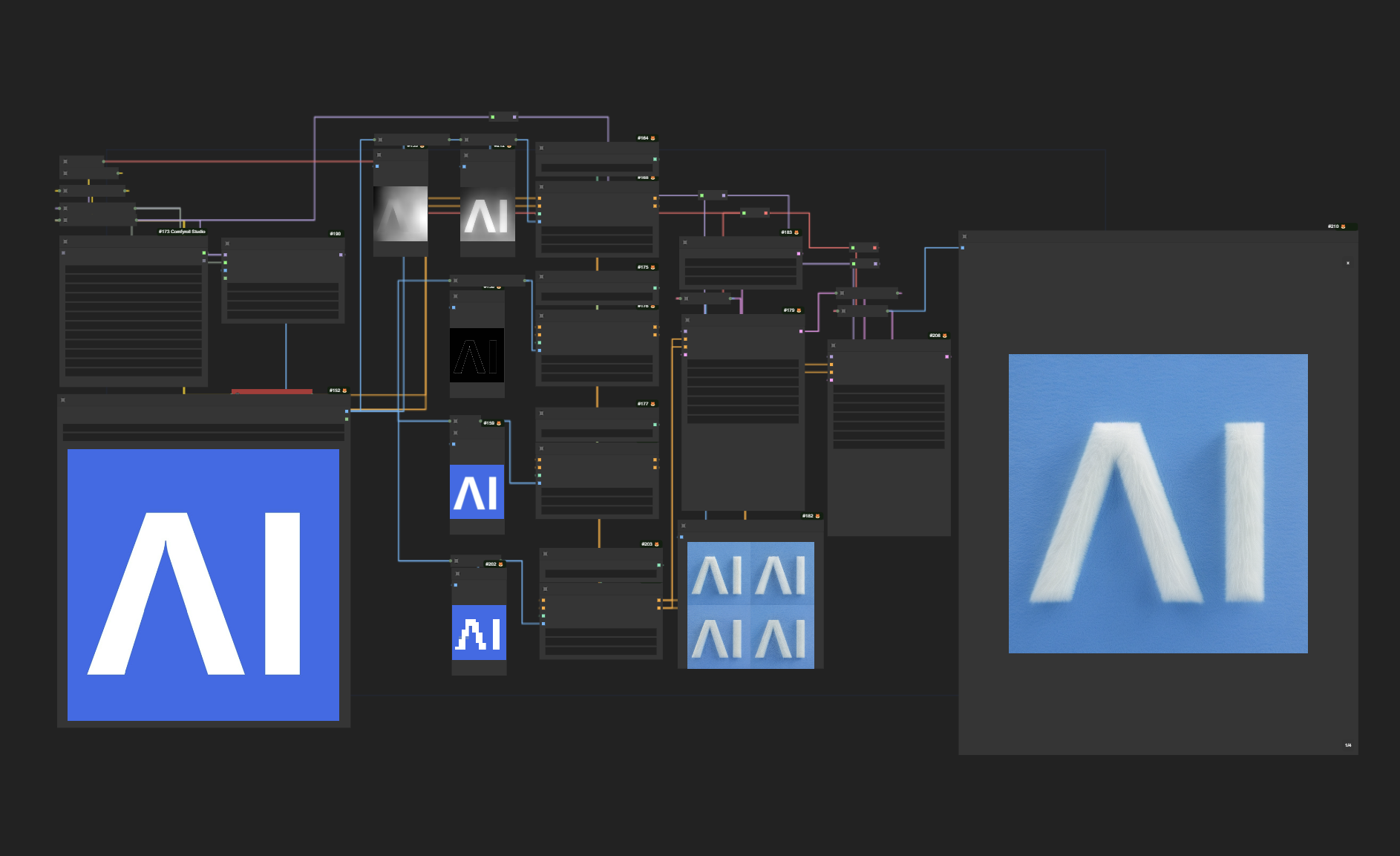
Task: Select the blue image input slot of node #182
Action: [681, 537]
